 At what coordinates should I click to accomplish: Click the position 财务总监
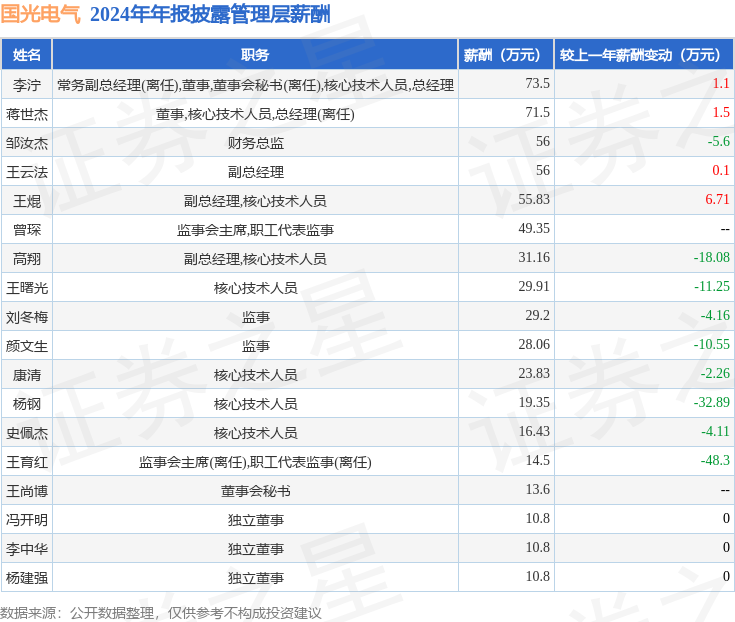(255, 143)
